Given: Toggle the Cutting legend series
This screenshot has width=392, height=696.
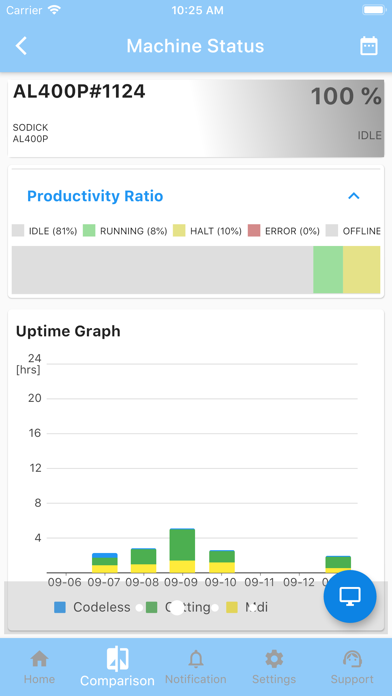Looking at the screenshot, I should (178, 607).
